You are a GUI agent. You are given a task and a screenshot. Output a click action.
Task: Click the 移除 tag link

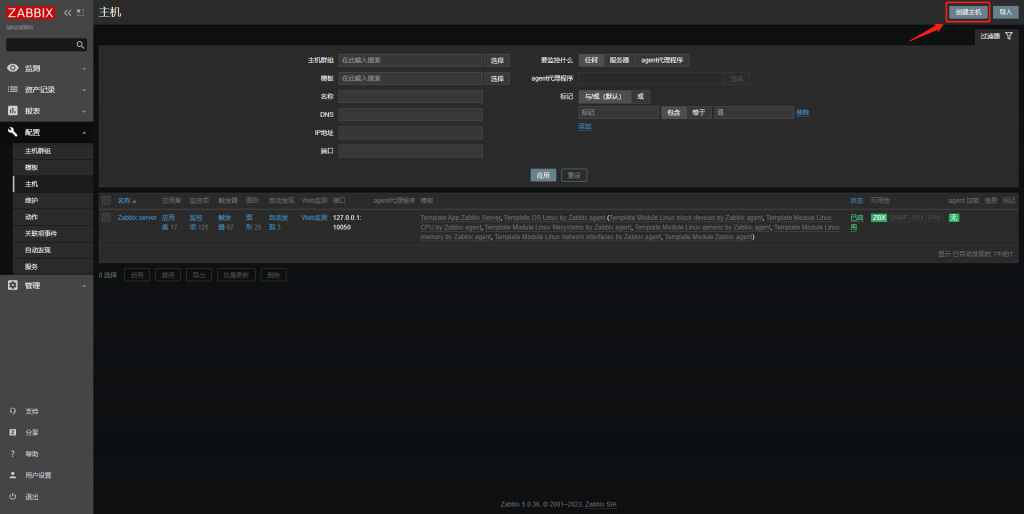click(803, 112)
